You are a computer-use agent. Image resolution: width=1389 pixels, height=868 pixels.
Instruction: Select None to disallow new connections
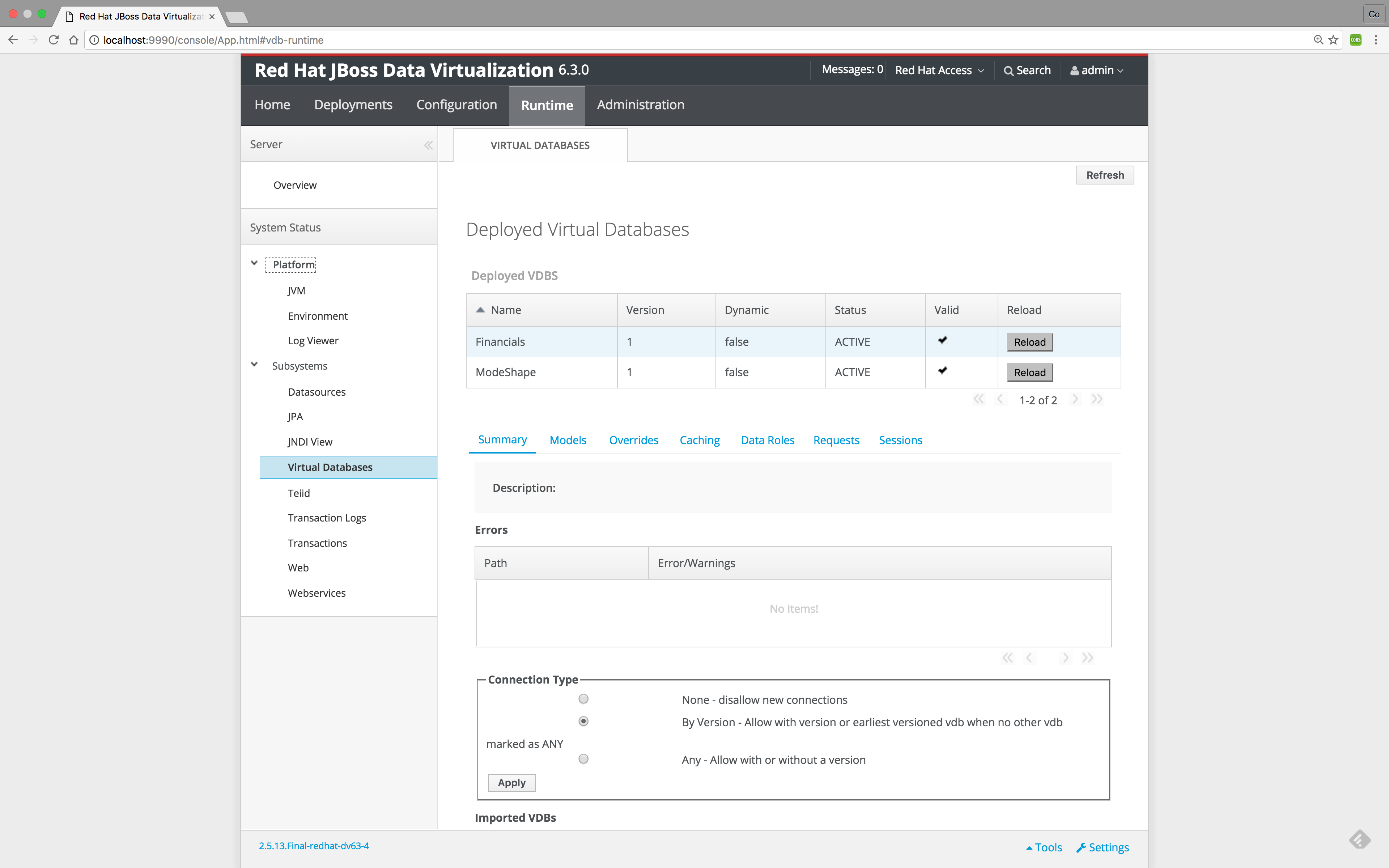583,699
